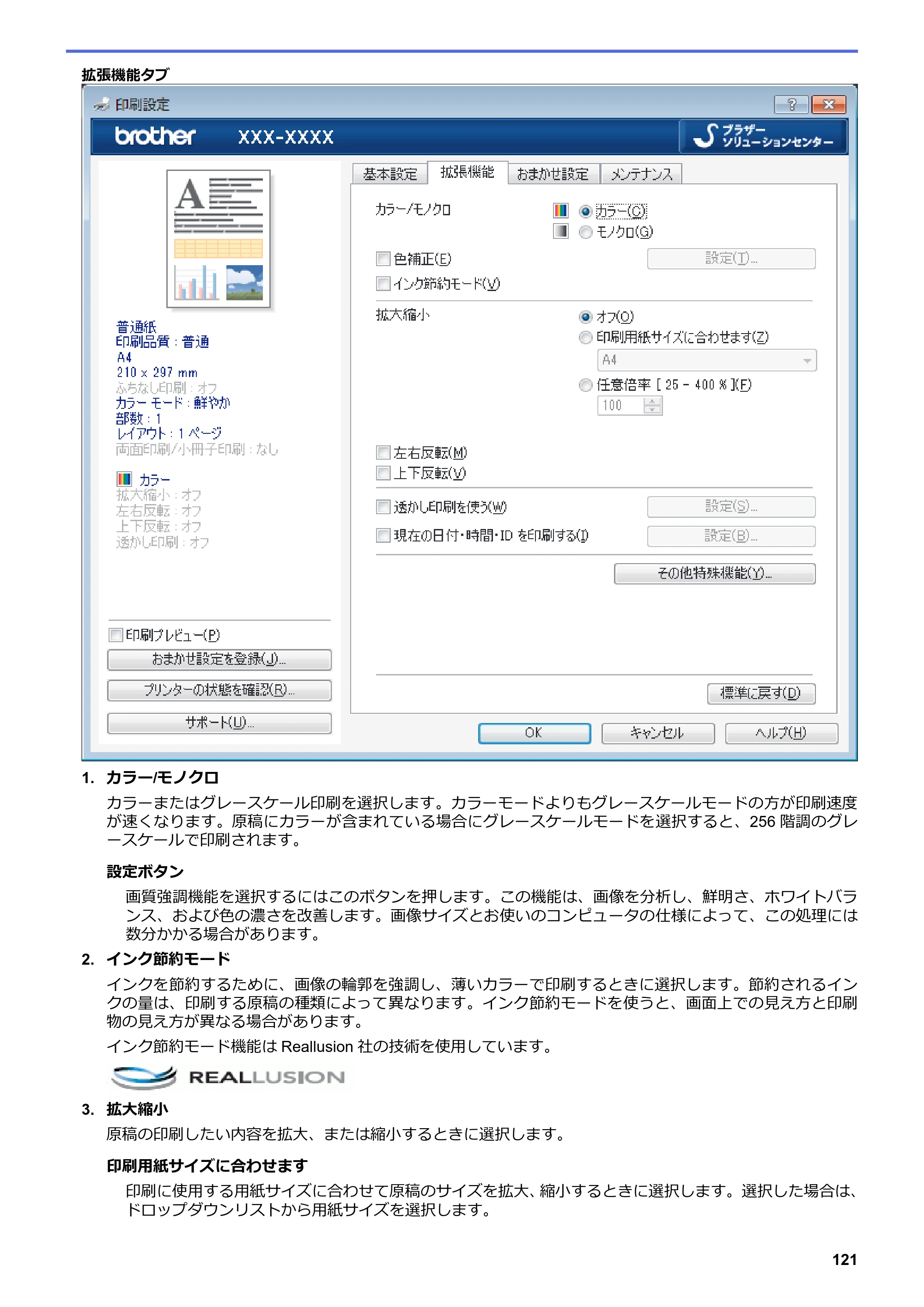Click the 100 scaling value field

tap(620, 405)
